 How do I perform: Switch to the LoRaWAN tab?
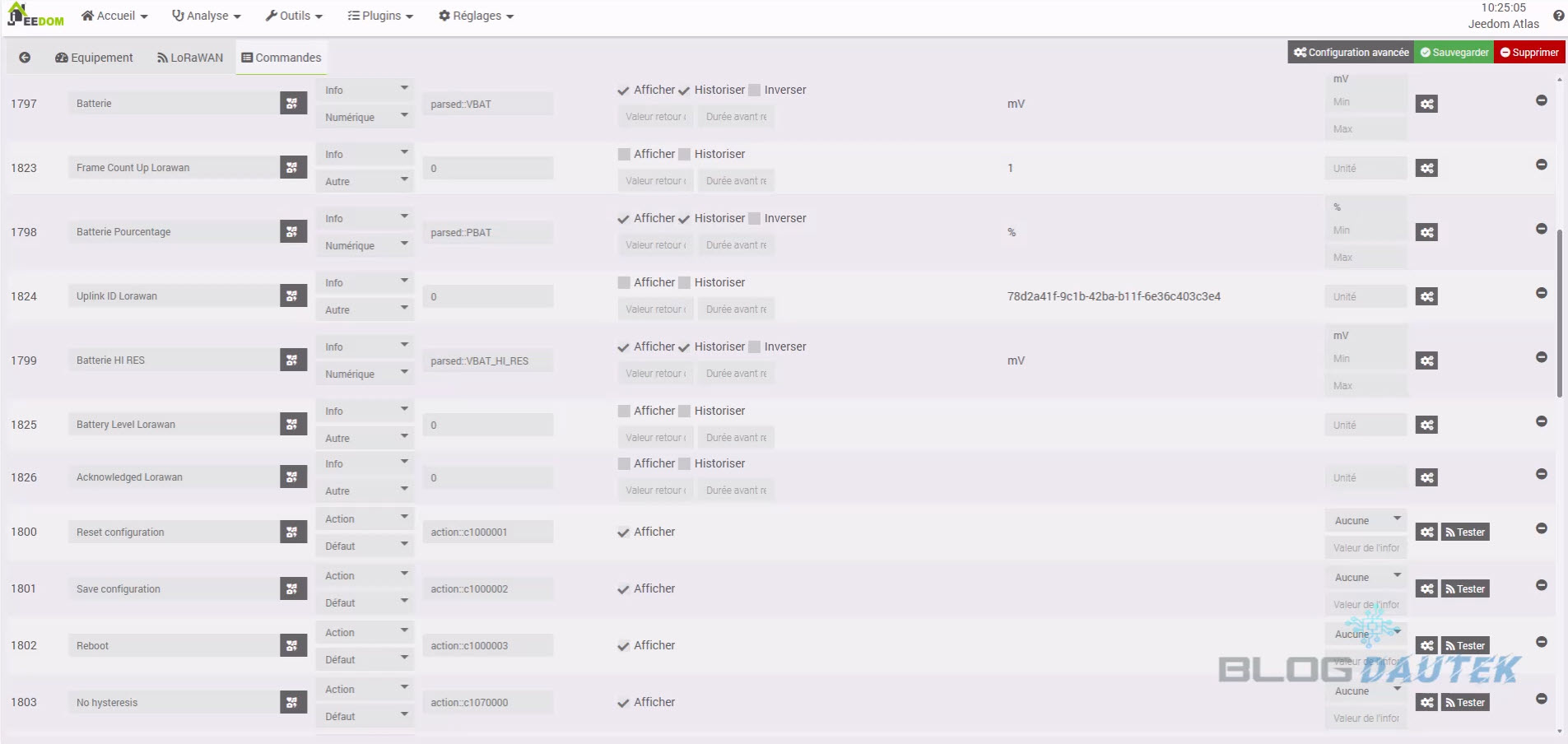(190, 58)
